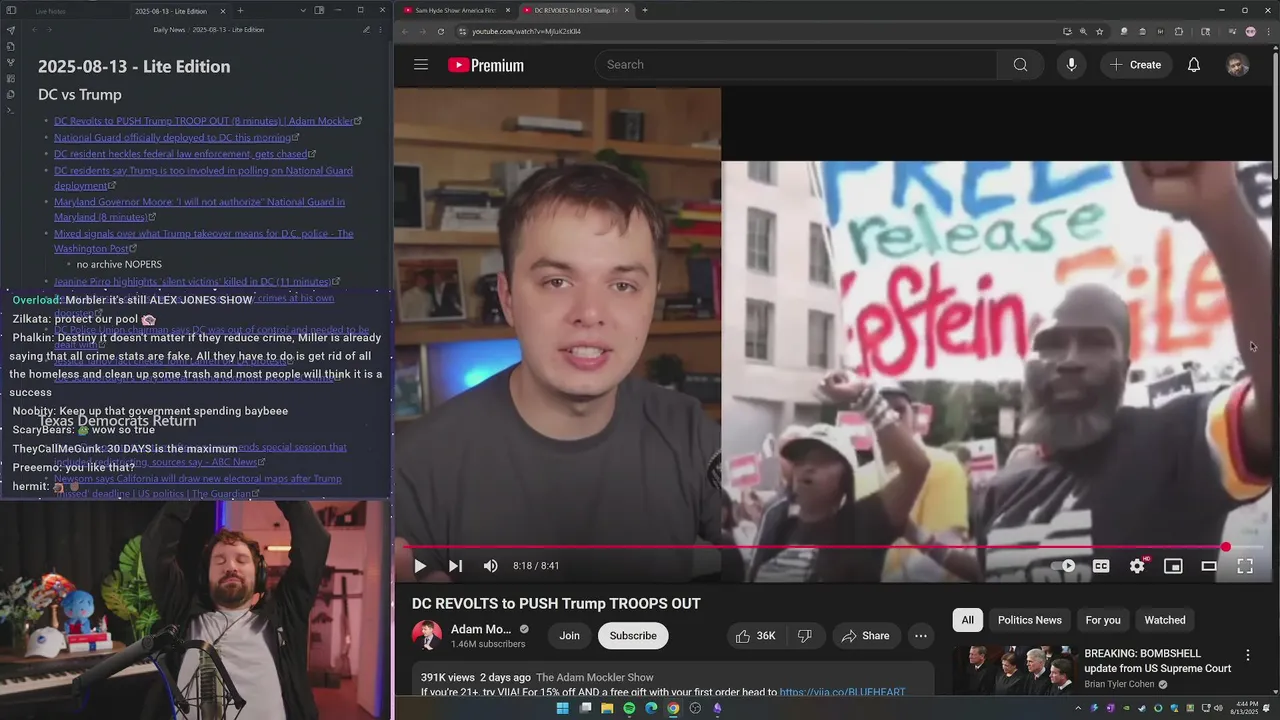
Task: Toggle theater mode in the player
Action: coord(1209,566)
